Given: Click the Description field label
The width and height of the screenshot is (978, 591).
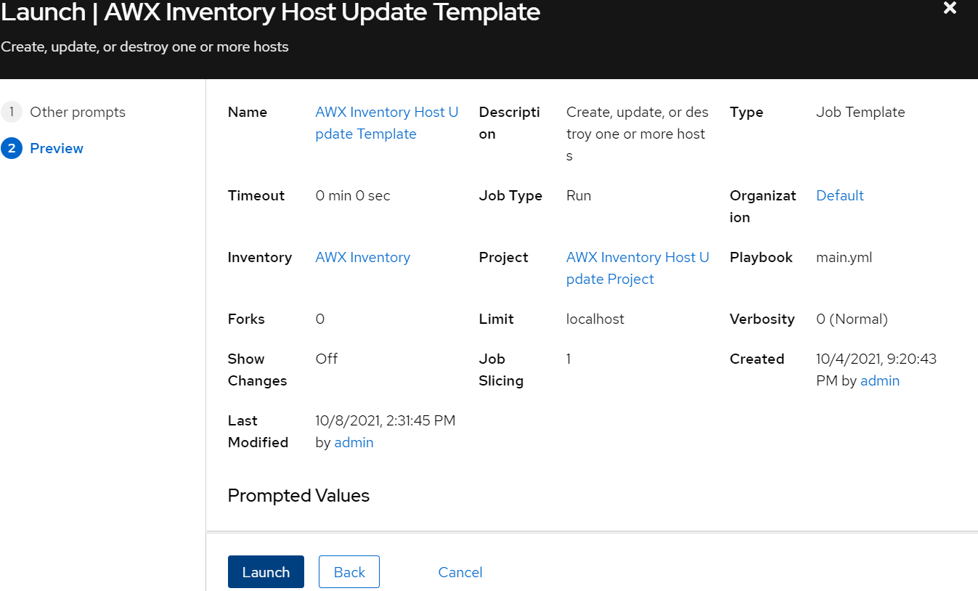Looking at the screenshot, I should point(509,123).
